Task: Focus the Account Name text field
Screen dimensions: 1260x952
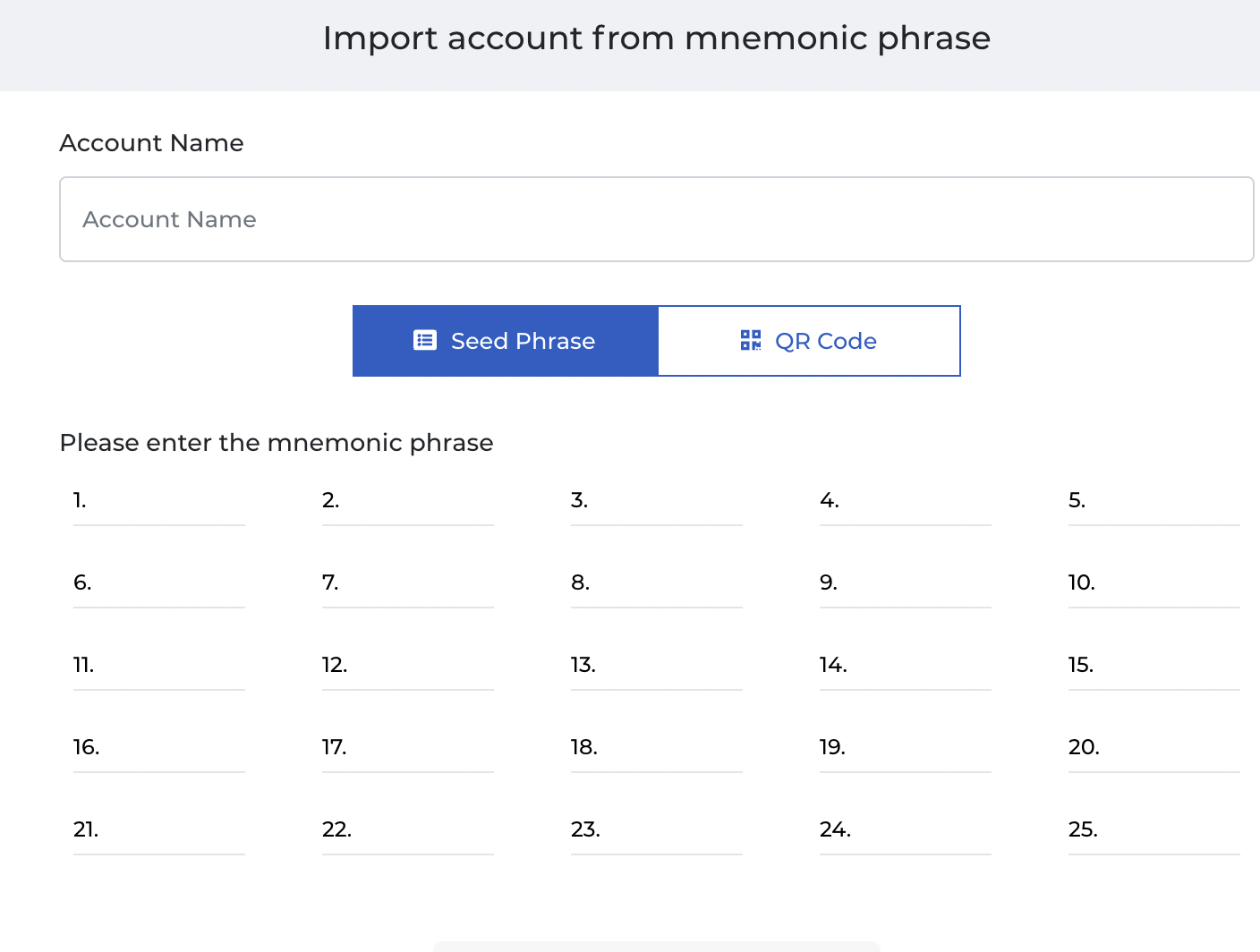Action: pyautogui.click(x=656, y=219)
